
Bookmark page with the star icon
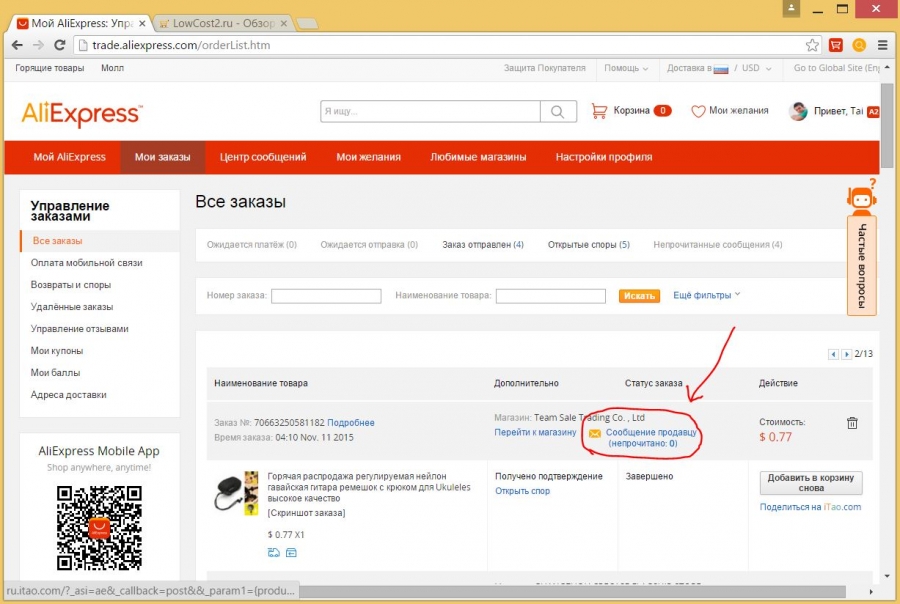[x=813, y=45]
